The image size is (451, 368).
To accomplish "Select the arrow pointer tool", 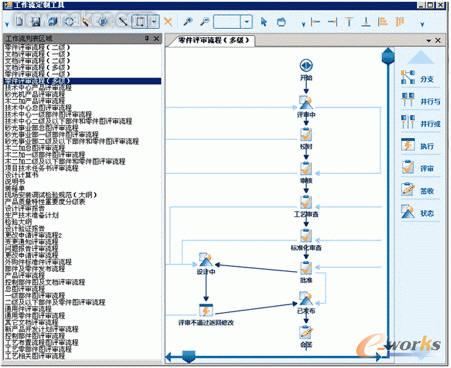I will click(x=264, y=22).
